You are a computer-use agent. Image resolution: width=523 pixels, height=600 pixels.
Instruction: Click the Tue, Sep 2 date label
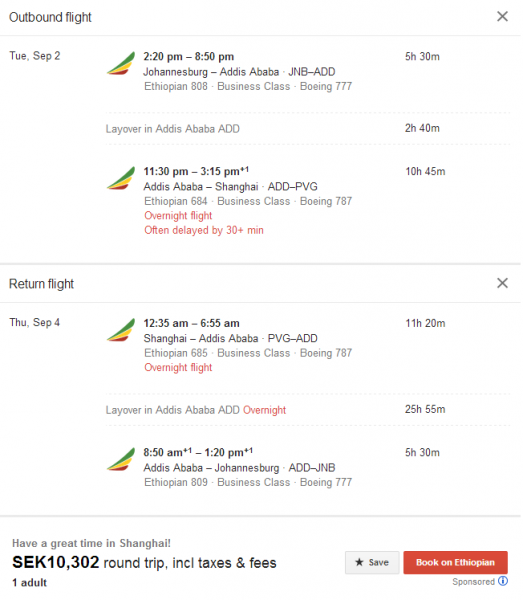(35, 56)
